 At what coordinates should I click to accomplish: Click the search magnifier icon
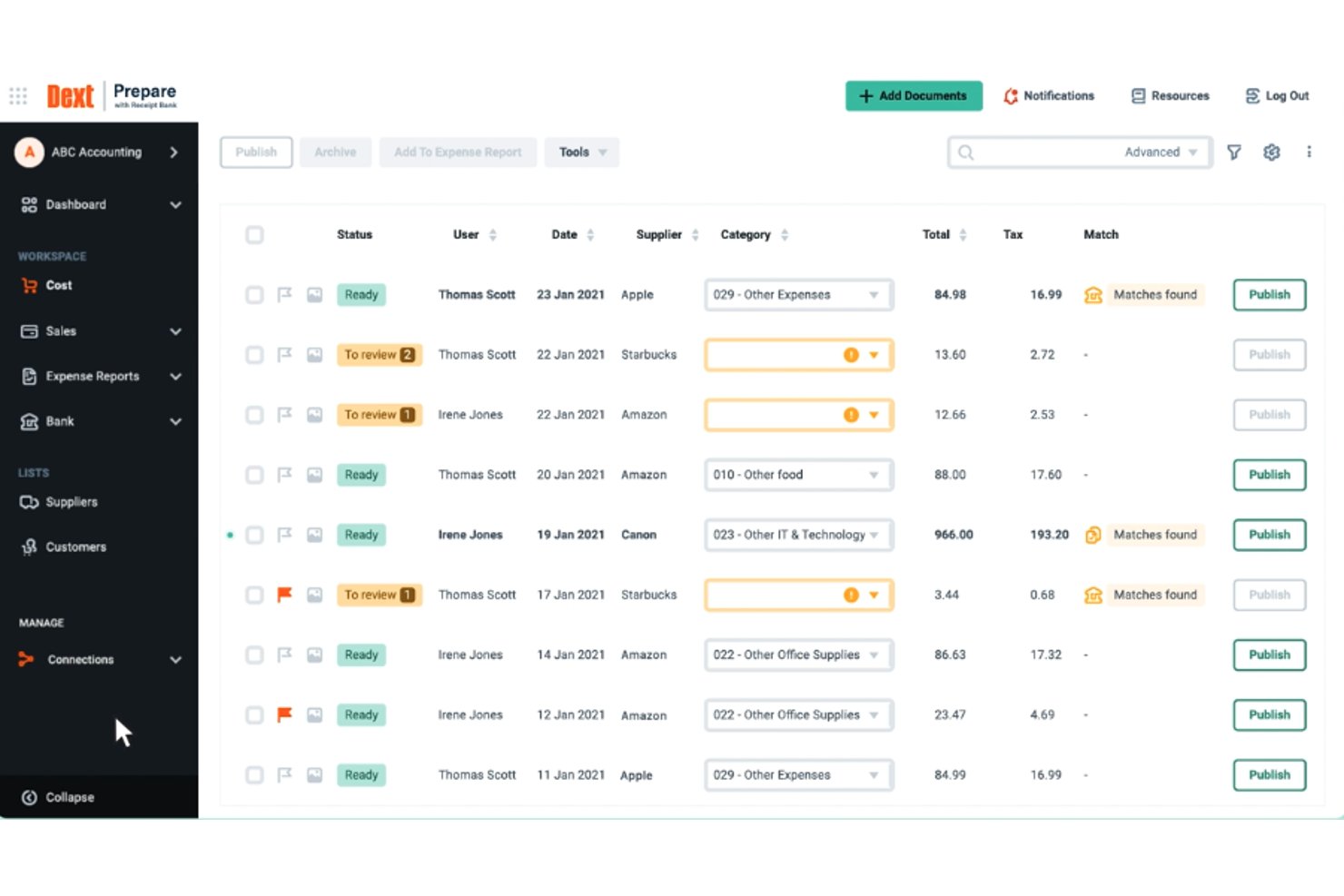pos(965,153)
